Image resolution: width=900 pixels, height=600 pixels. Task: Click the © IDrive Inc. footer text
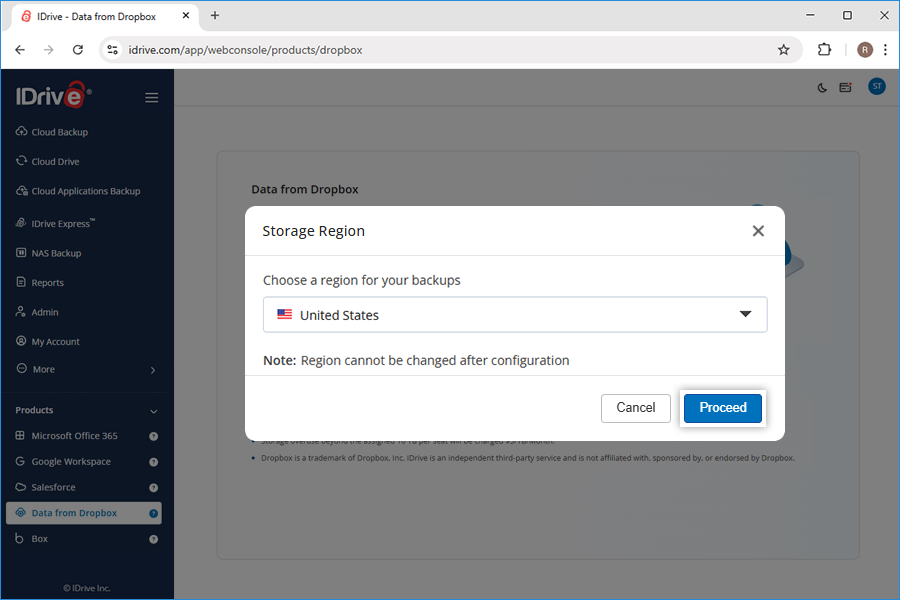click(x=87, y=589)
